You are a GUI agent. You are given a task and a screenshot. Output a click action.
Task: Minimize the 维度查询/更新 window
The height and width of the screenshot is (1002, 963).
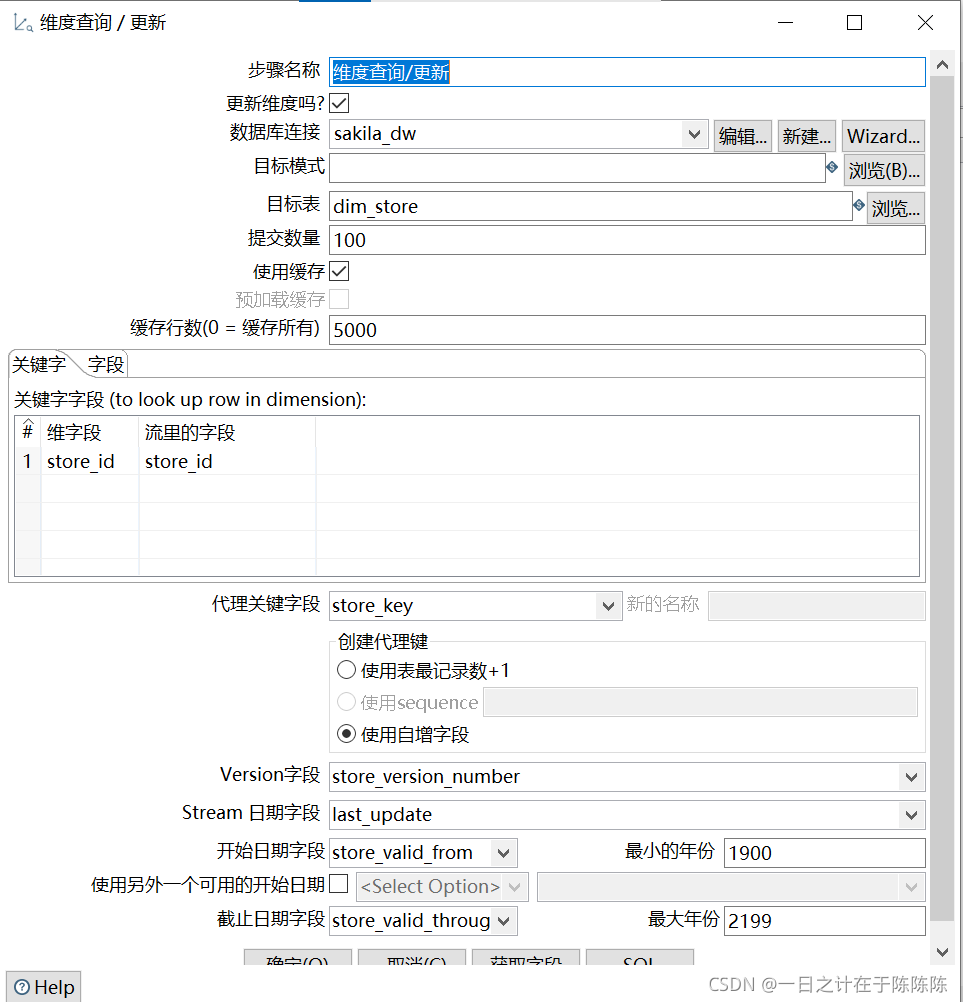pos(785,23)
